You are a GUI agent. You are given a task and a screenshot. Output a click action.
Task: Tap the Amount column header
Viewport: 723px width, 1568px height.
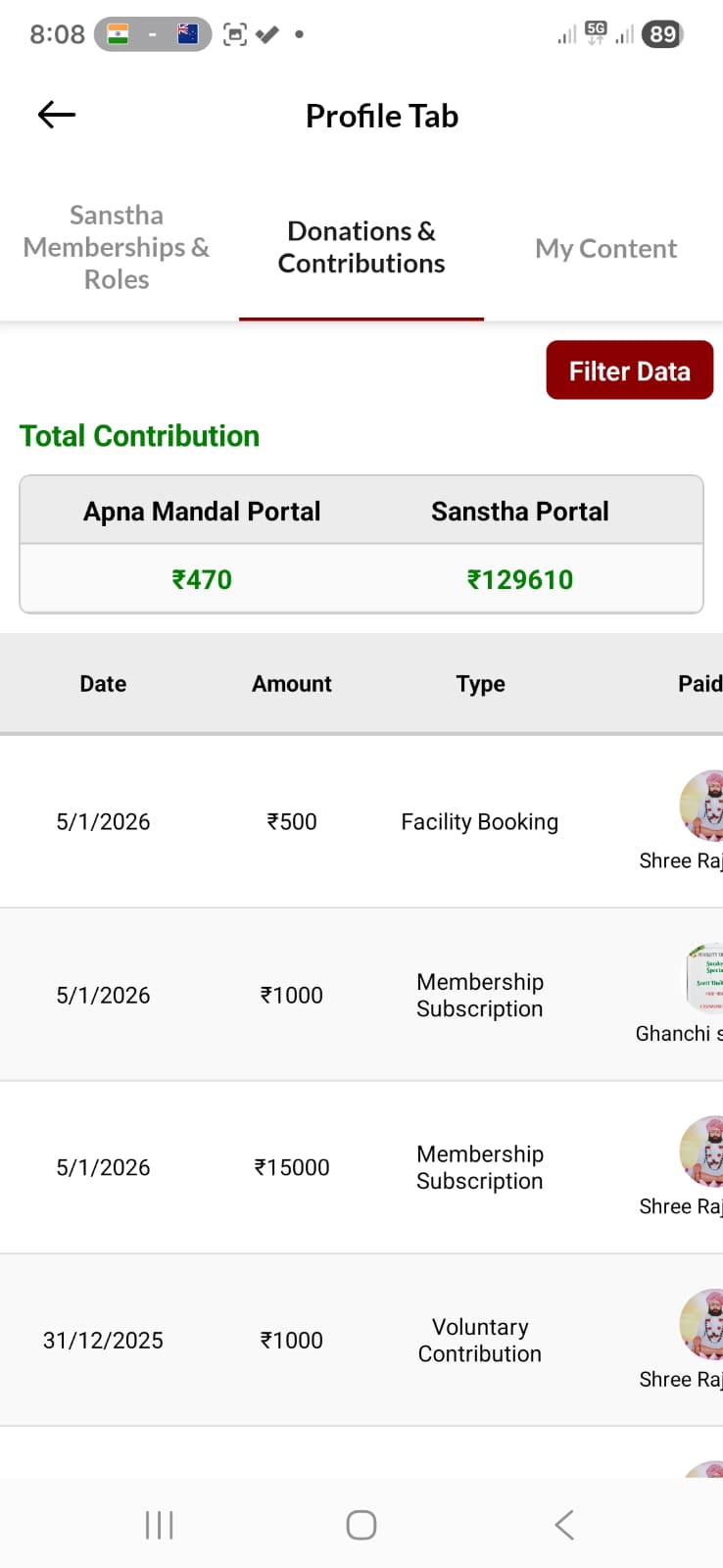coord(291,683)
